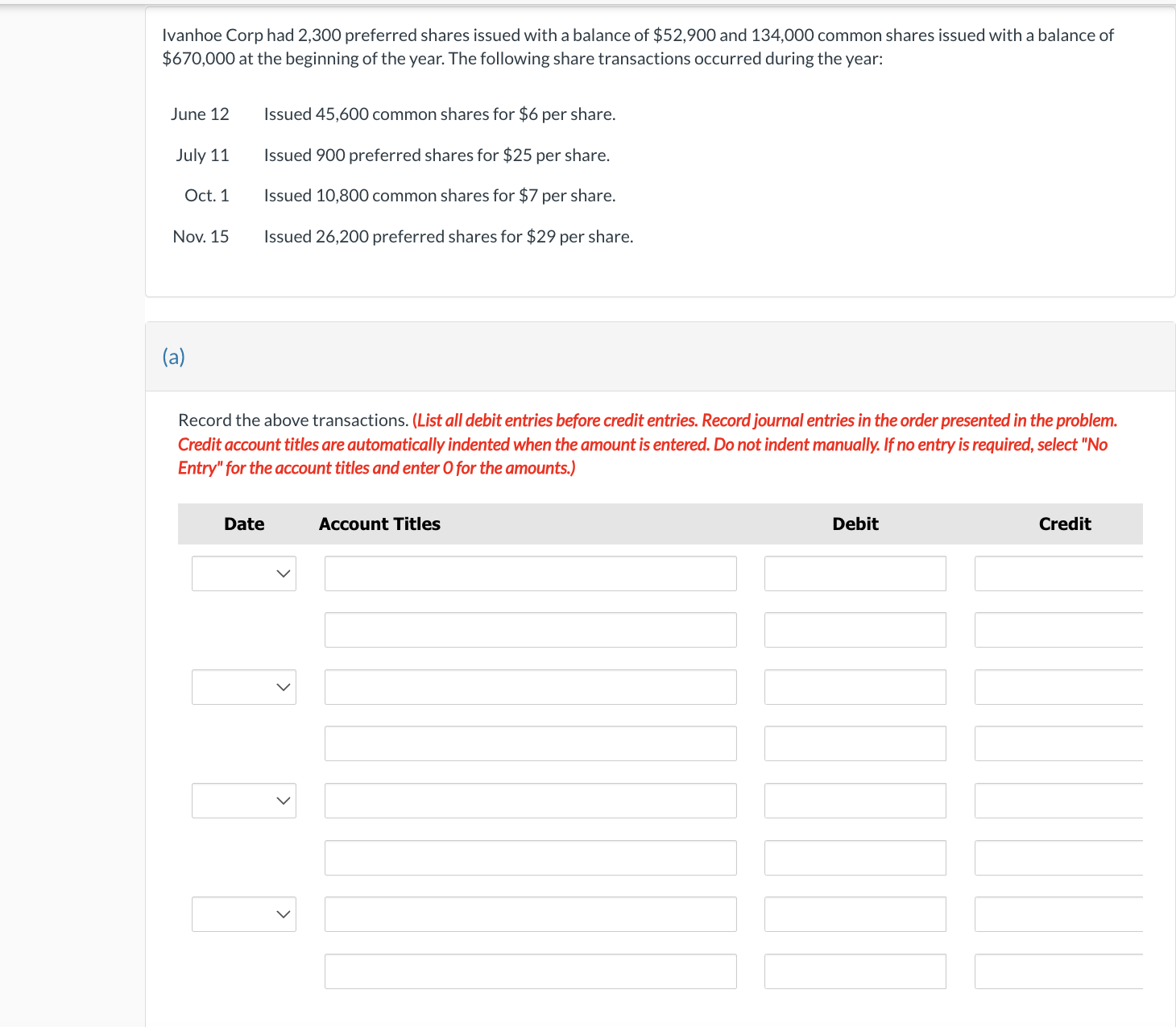
Task: Click 'Issued 10,800 common shares' transaction text
Action: point(440,196)
